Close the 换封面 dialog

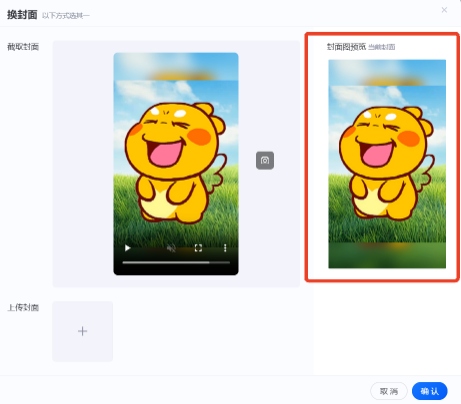click(444, 10)
